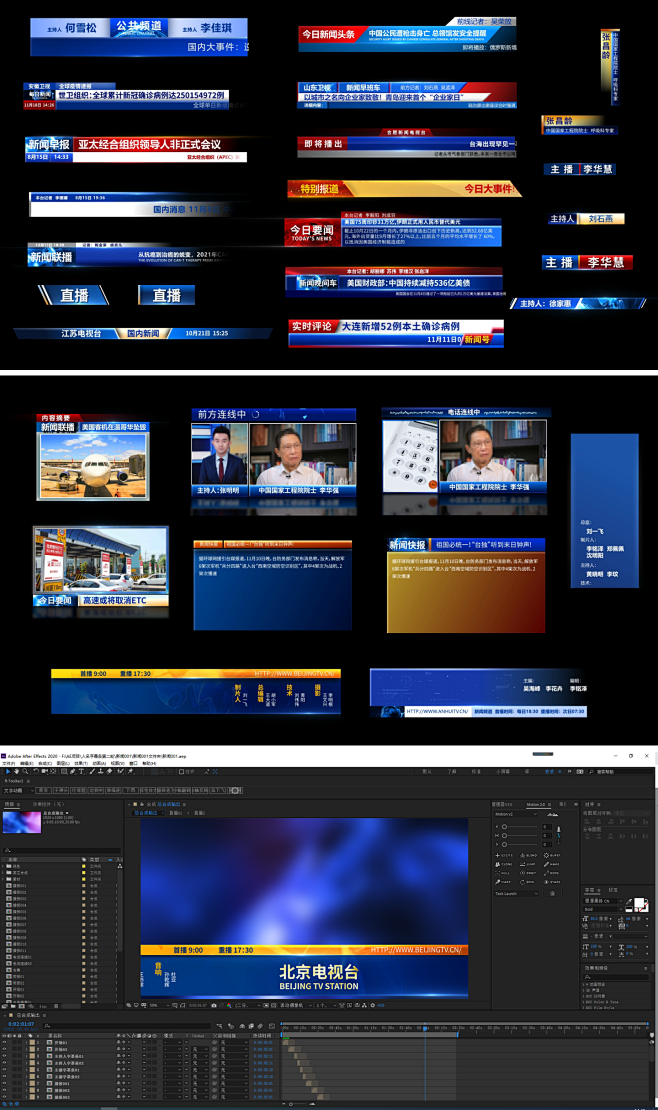Hide layer 9 using its eye toggle
The width and height of the screenshot is (658, 1110).
point(4,1096)
